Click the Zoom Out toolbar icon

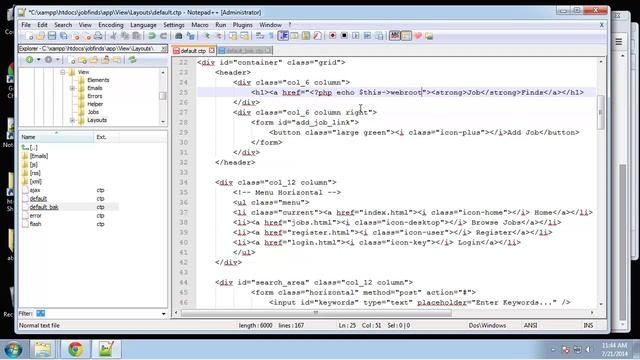(218, 36)
